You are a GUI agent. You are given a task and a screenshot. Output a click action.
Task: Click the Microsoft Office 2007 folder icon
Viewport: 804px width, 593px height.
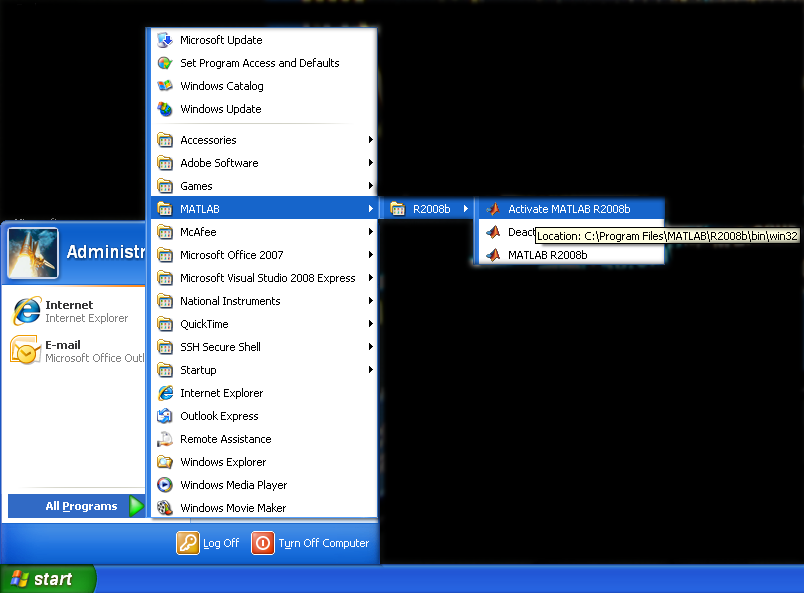tap(165, 255)
